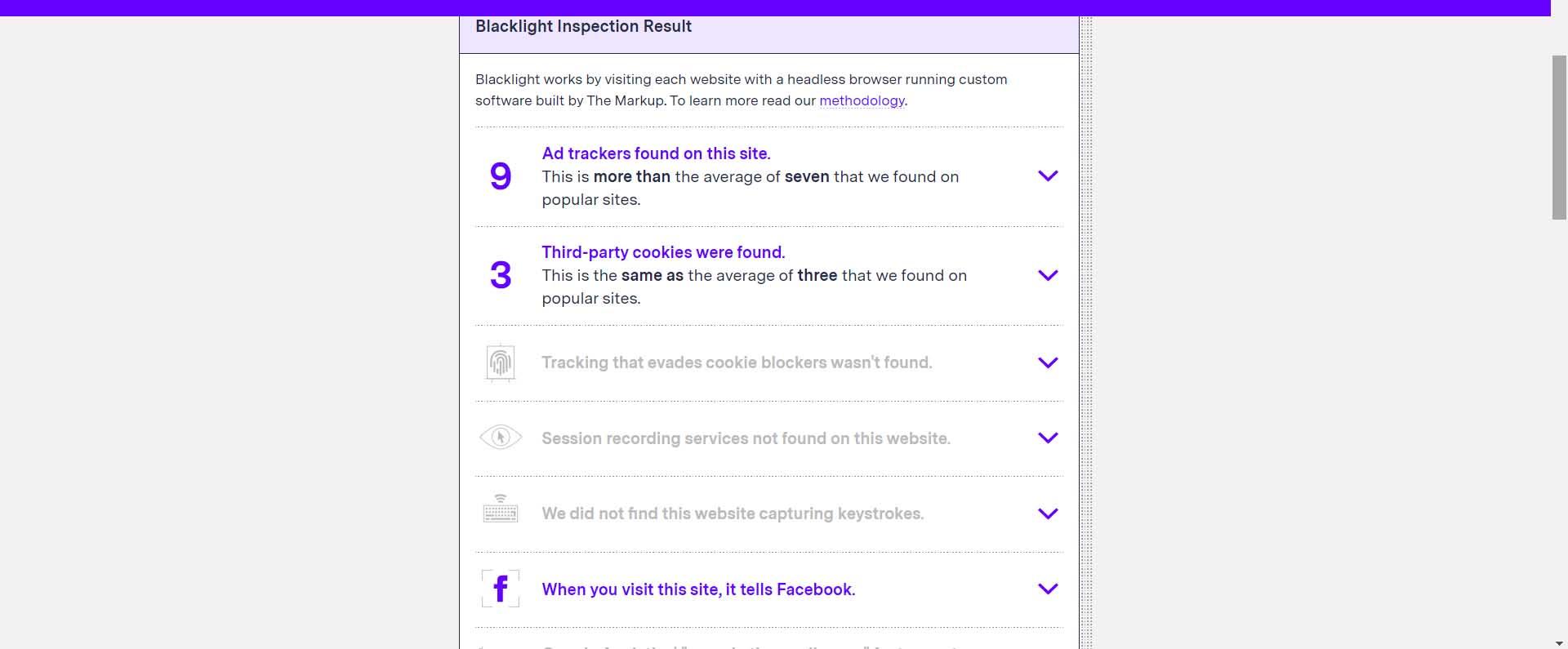Click "We did not find this website capturing keystrokes"
Image resolution: width=1568 pixels, height=649 pixels.
point(733,513)
